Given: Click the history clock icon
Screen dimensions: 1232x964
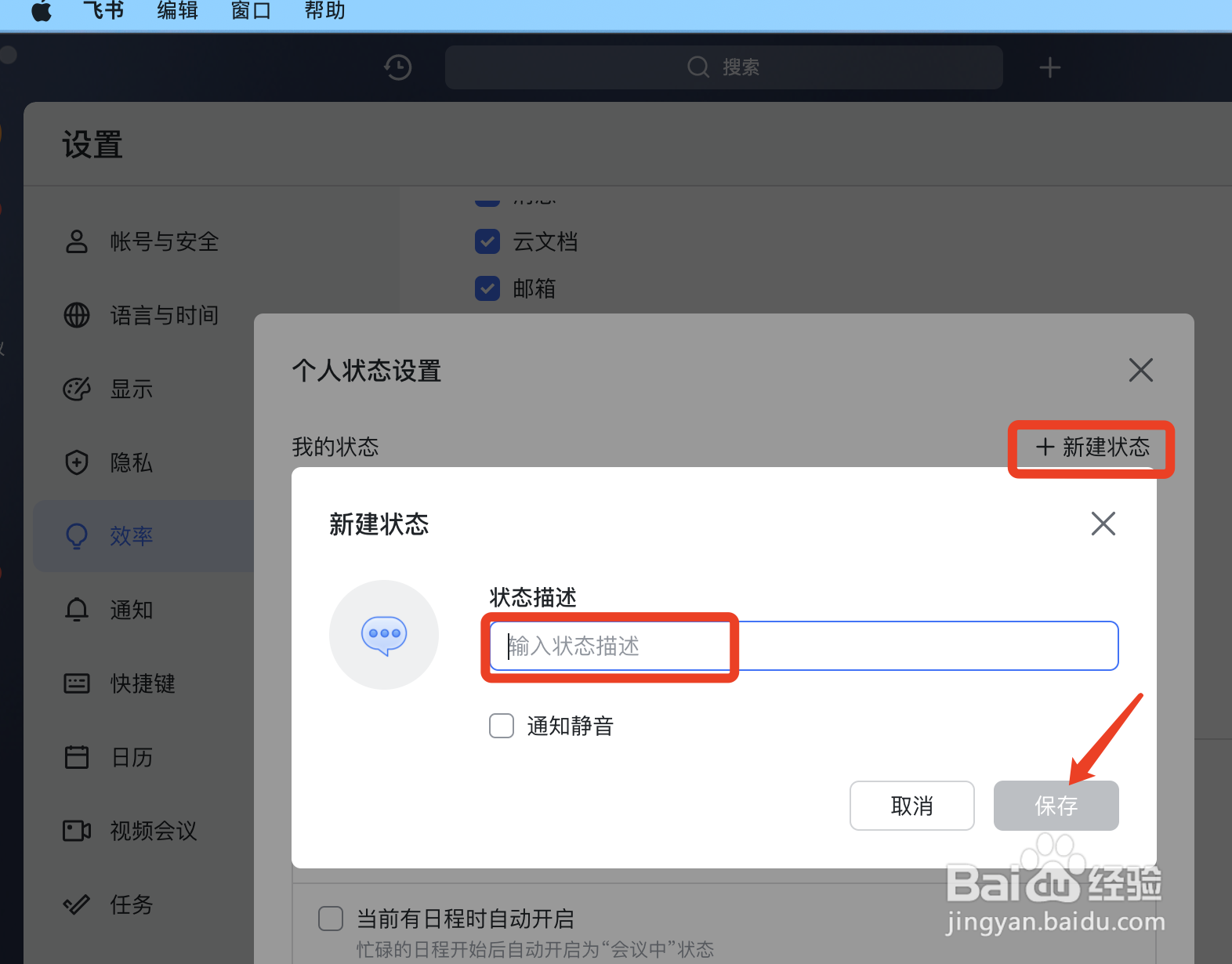Looking at the screenshot, I should [x=398, y=67].
